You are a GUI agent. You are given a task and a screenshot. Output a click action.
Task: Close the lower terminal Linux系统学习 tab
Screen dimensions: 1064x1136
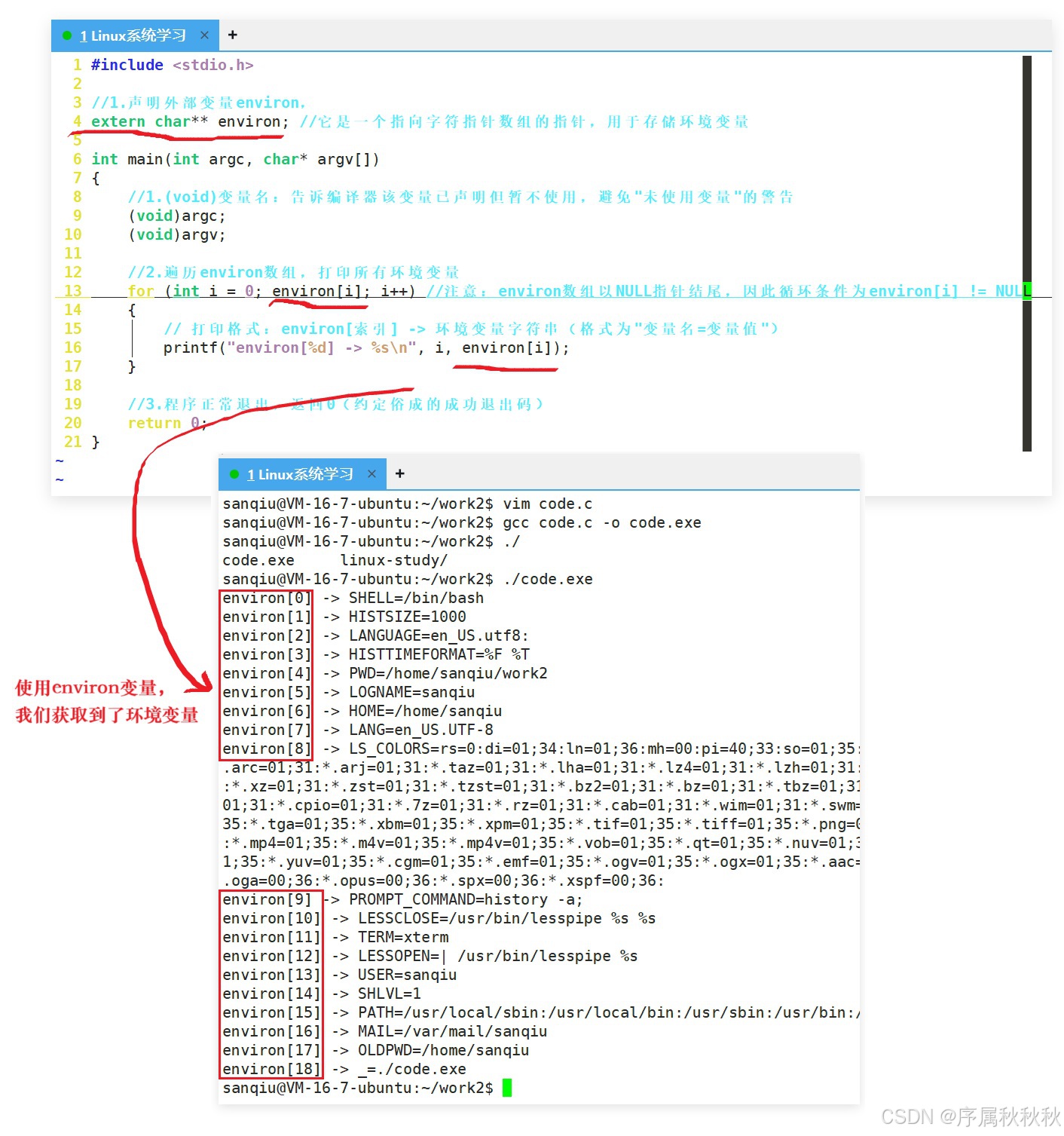(x=371, y=474)
